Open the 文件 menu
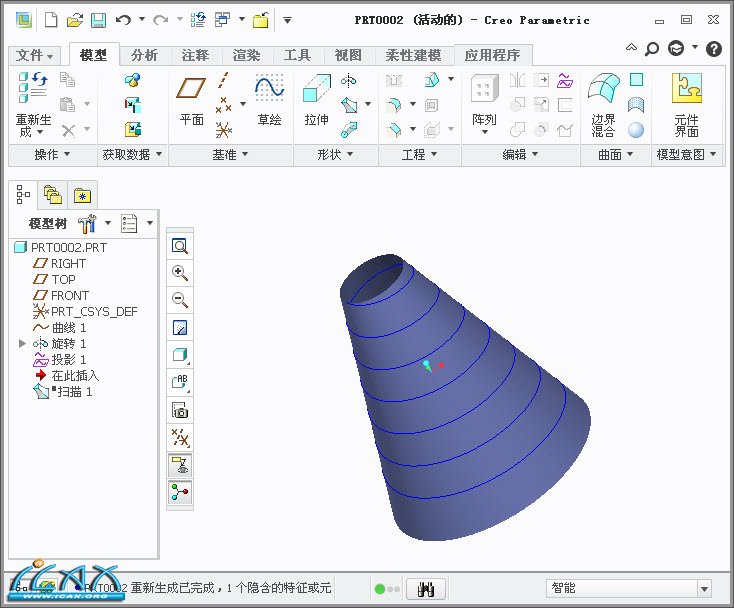Viewport: 734px width, 608px height. point(35,55)
